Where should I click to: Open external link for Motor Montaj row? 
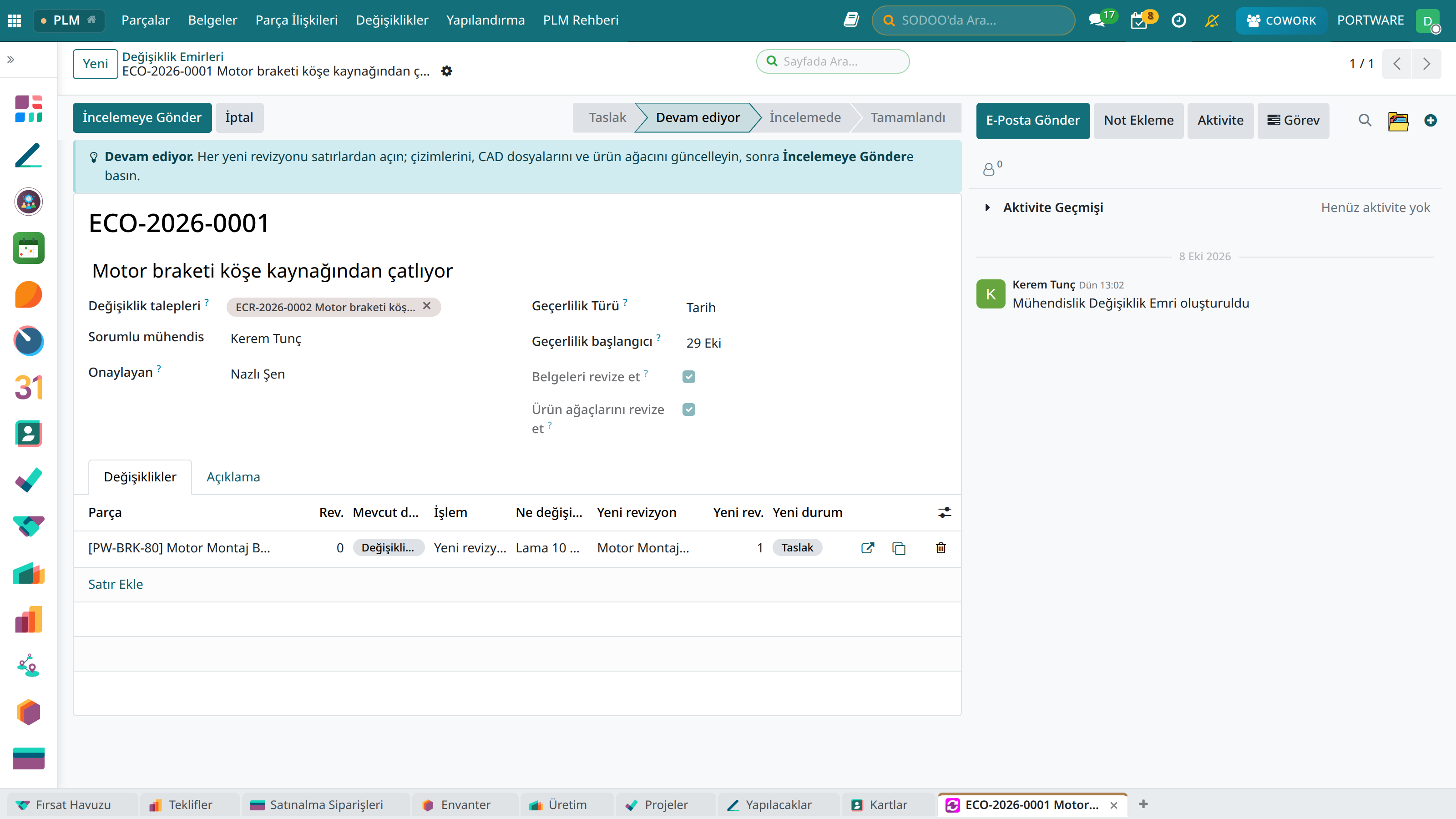[868, 548]
